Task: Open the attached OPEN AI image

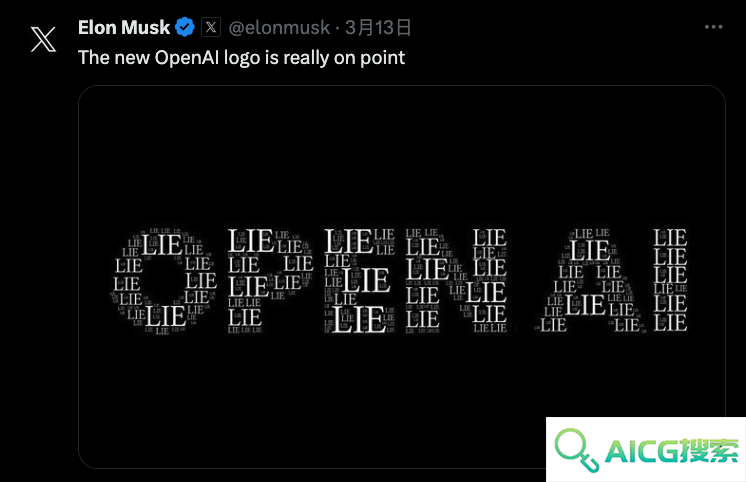Action: point(402,276)
